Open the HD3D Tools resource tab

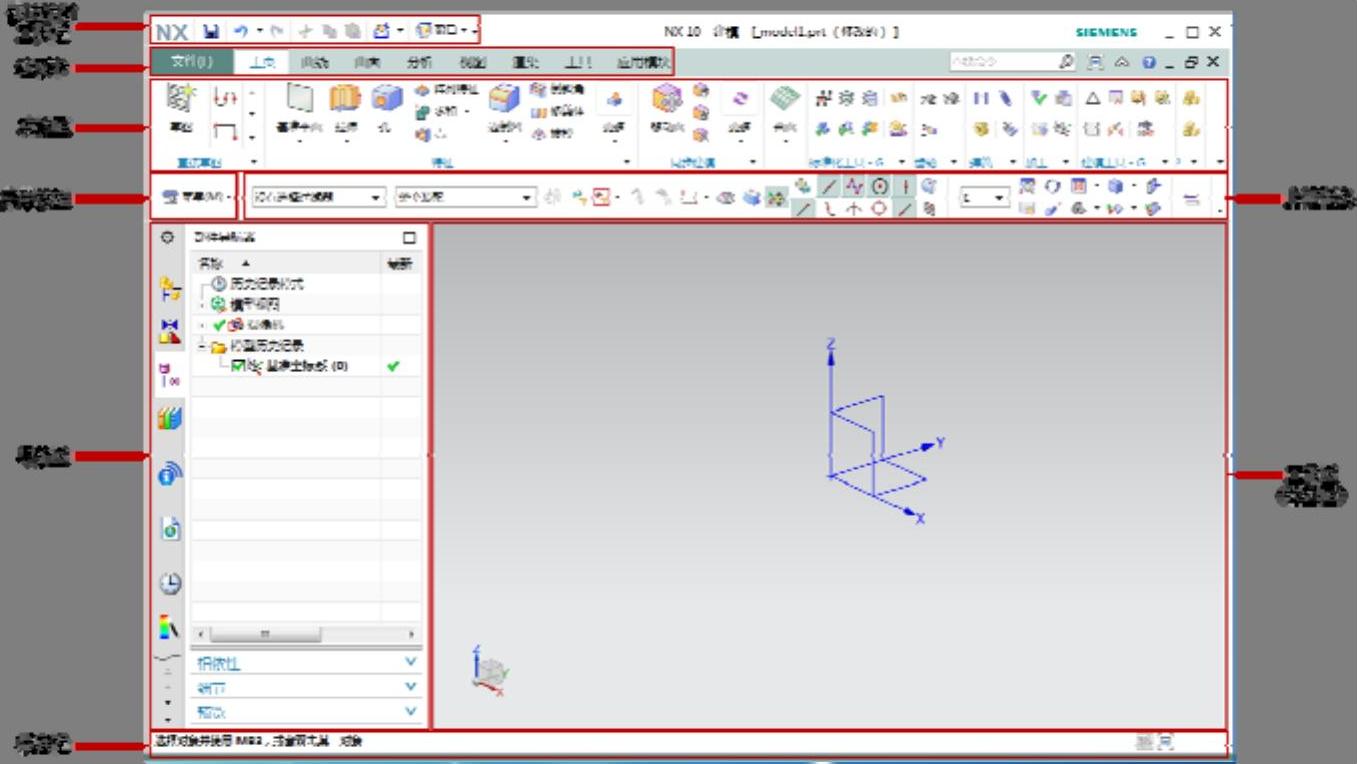(x=170, y=474)
